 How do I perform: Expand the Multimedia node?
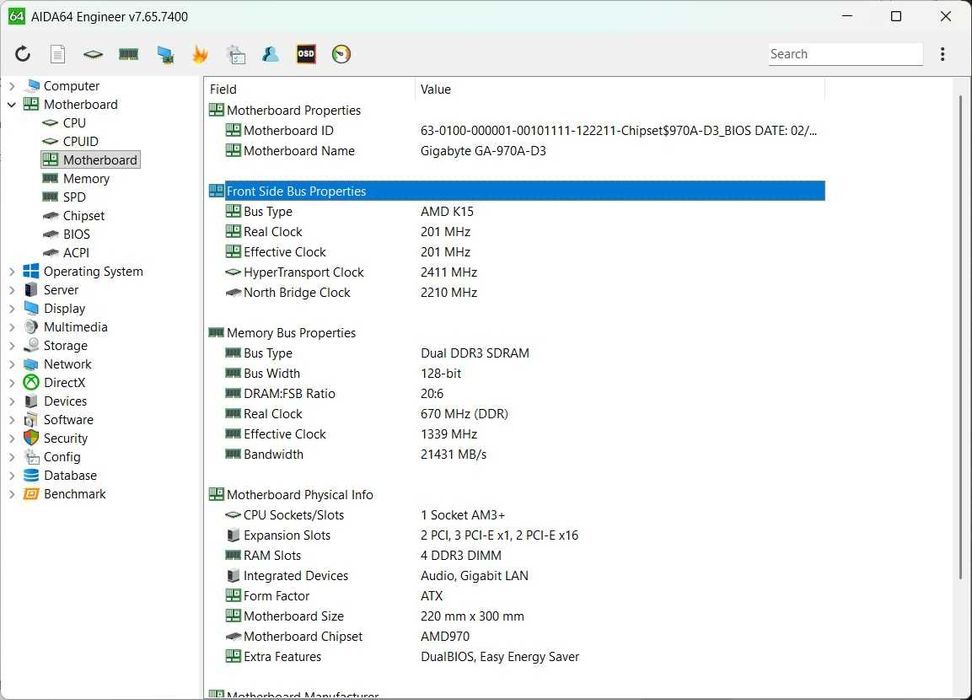click(x=12, y=327)
